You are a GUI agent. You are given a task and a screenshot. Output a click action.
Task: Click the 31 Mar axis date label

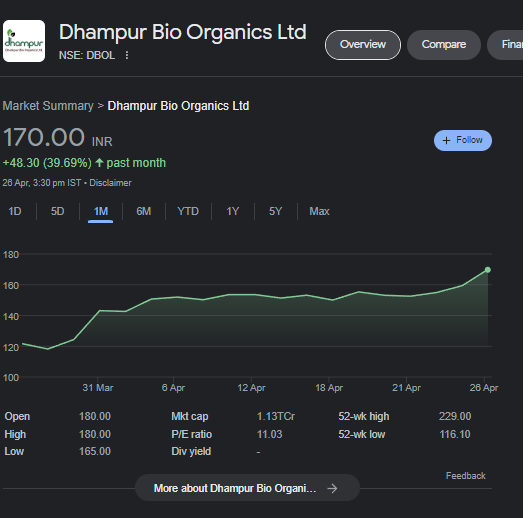pyautogui.click(x=98, y=388)
